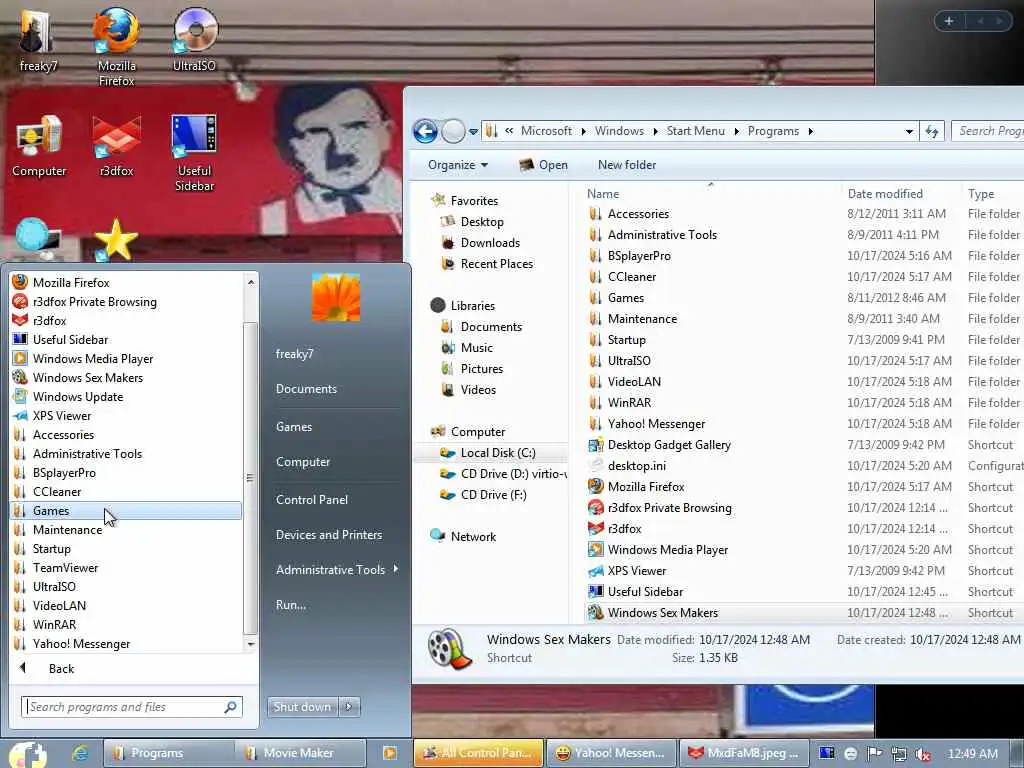Click the Shut down button
The height and width of the screenshot is (768, 1024).
(x=302, y=707)
